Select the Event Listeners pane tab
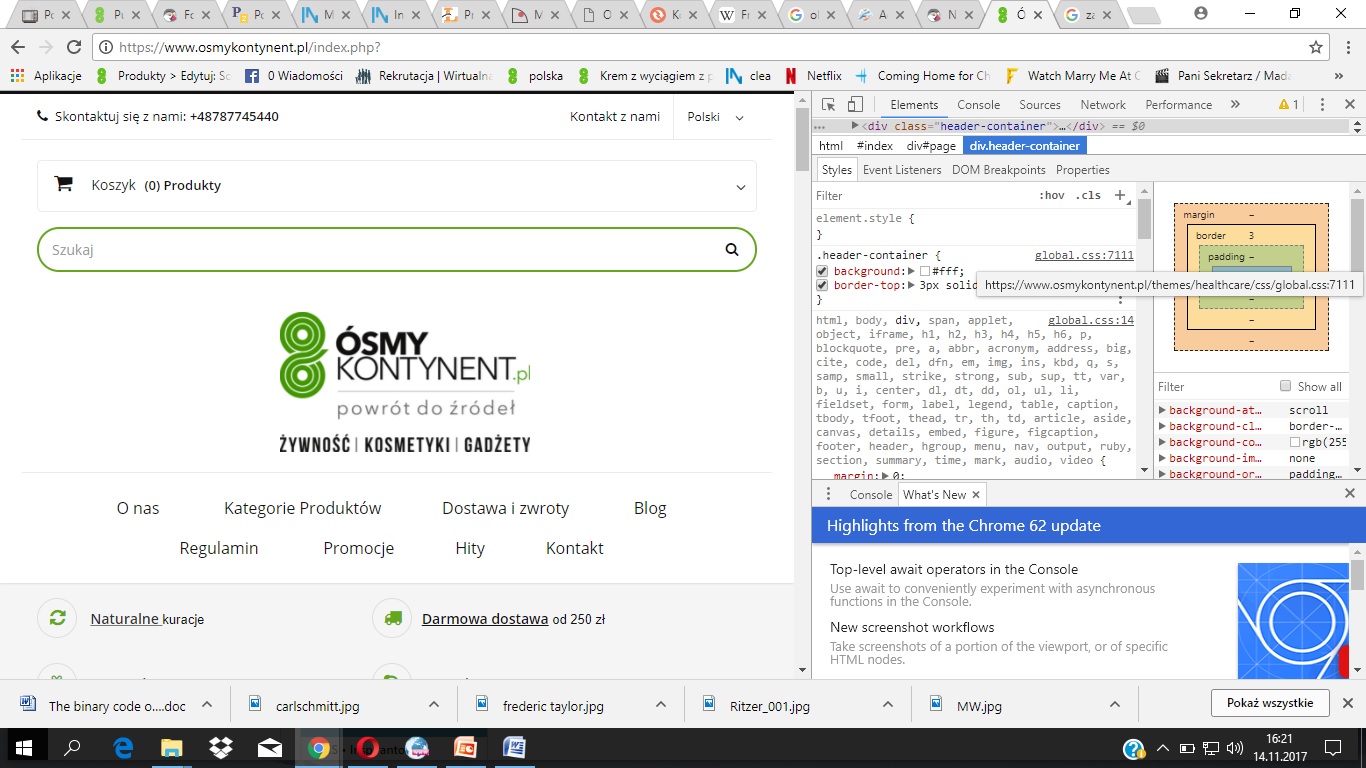The image size is (1366, 768). coord(902,170)
